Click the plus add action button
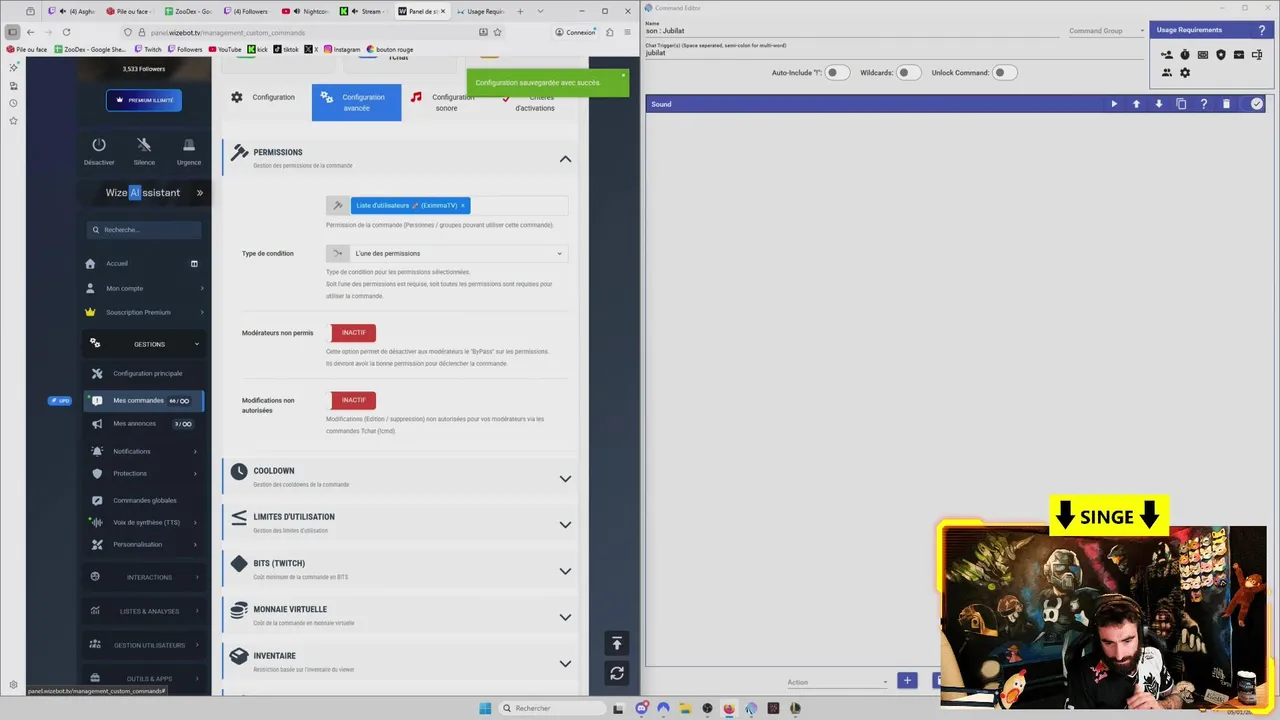The image size is (1280, 720). point(907,681)
